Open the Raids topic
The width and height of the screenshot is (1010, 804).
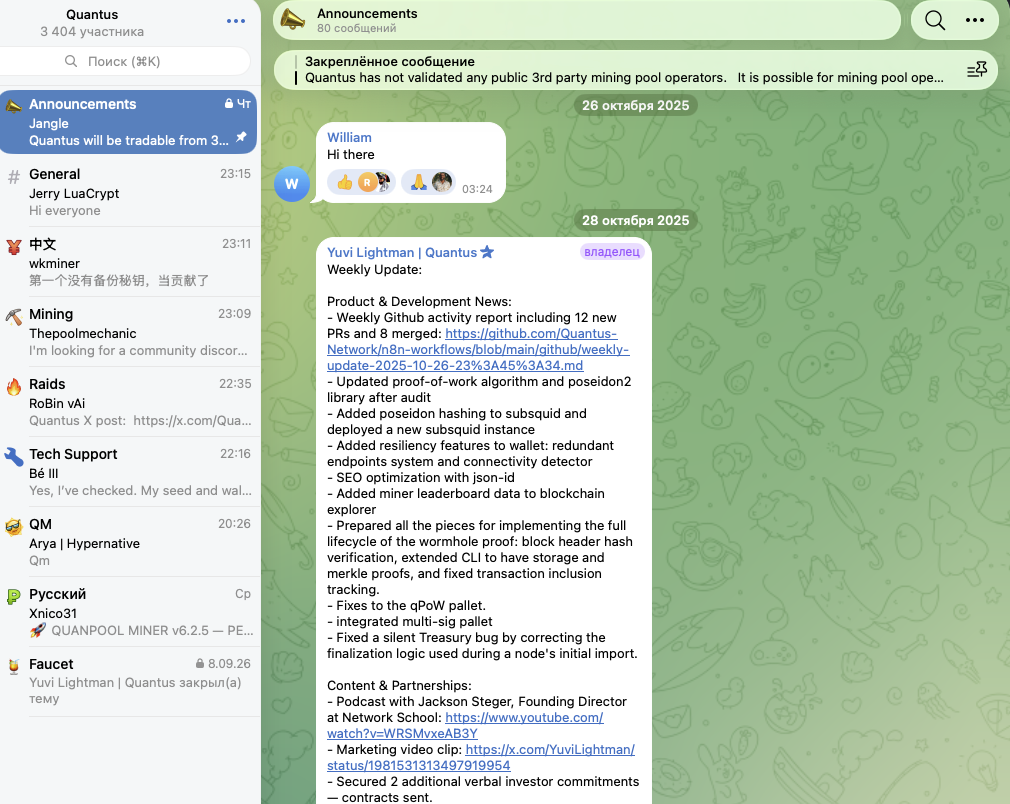click(129, 402)
